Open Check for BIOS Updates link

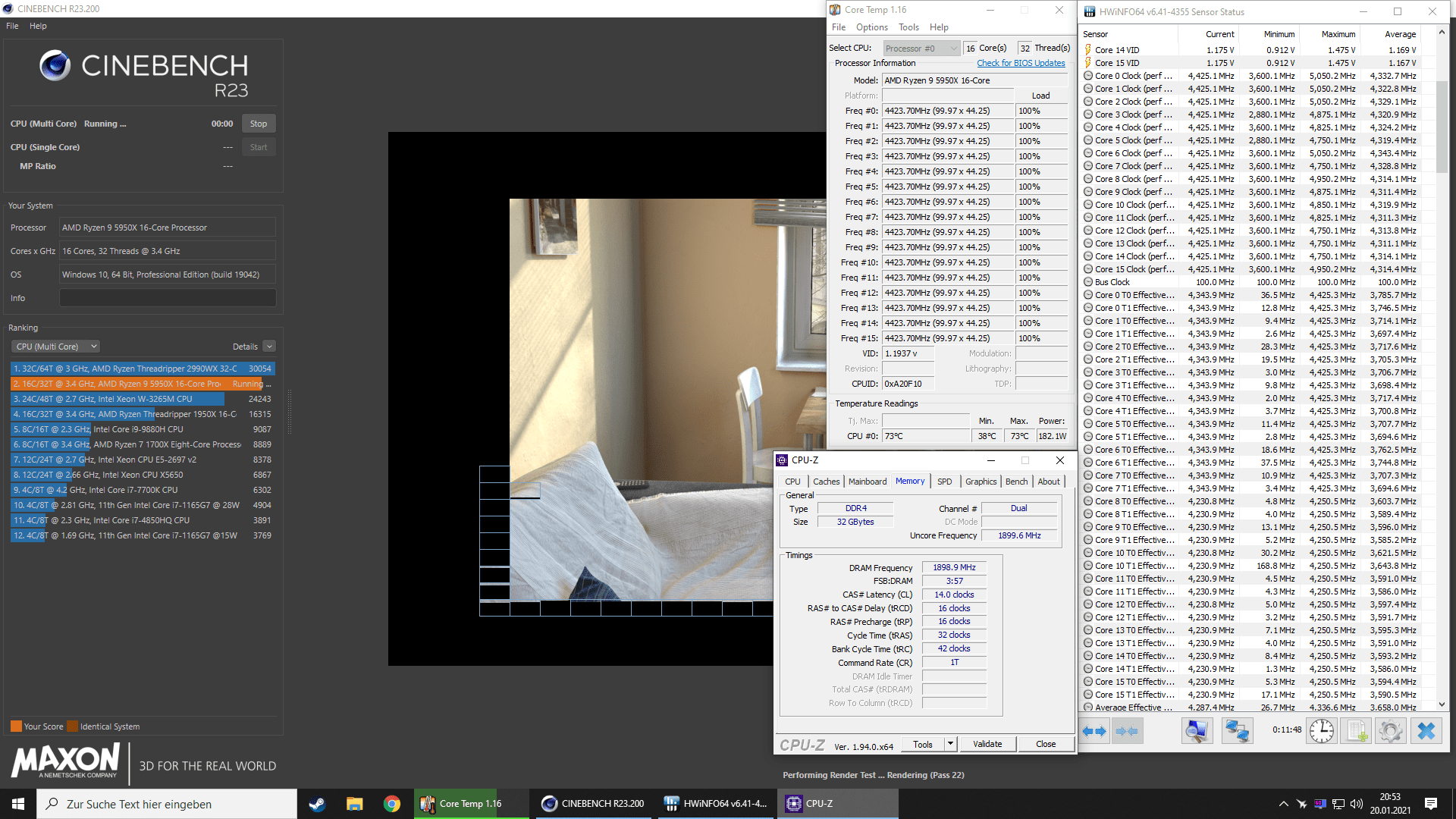(1021, 63)
